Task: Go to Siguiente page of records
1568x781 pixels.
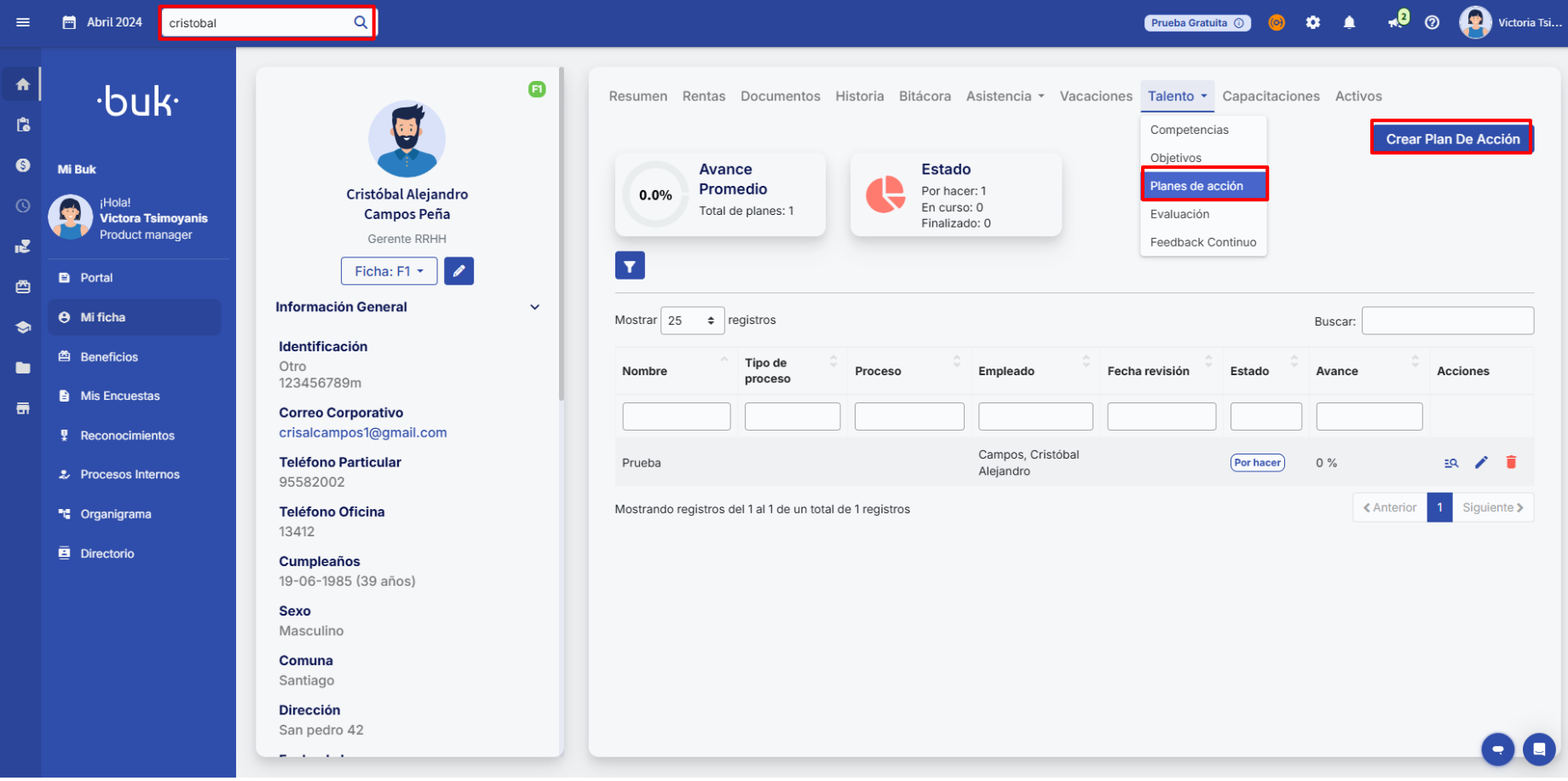Action: [1492, 507]
